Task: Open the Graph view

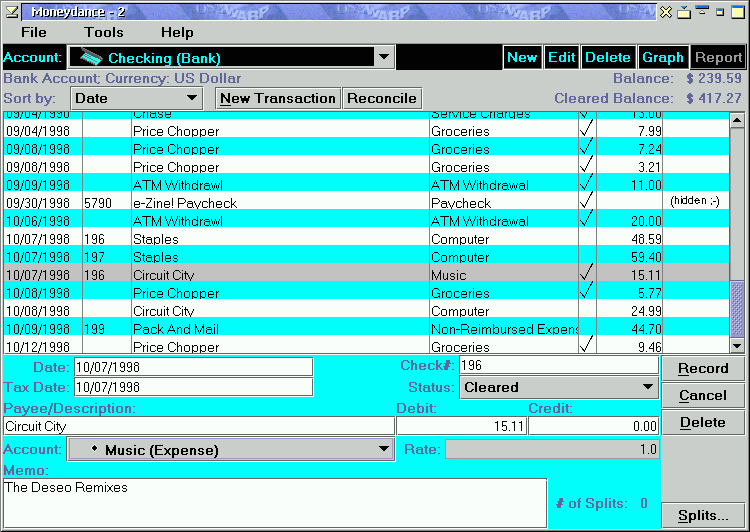Action: tap(662, 57)
